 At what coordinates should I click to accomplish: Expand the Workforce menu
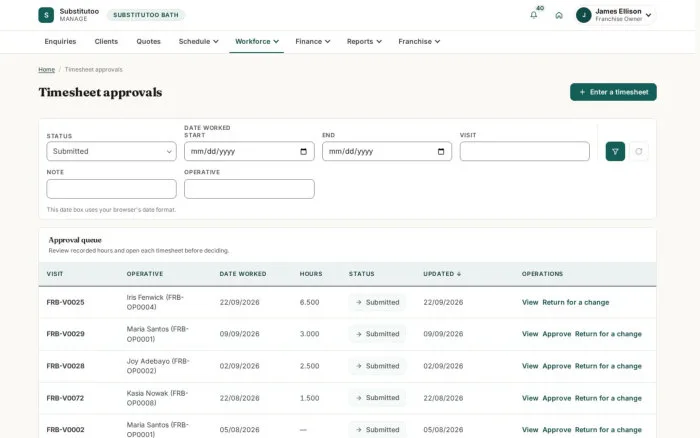257,42
